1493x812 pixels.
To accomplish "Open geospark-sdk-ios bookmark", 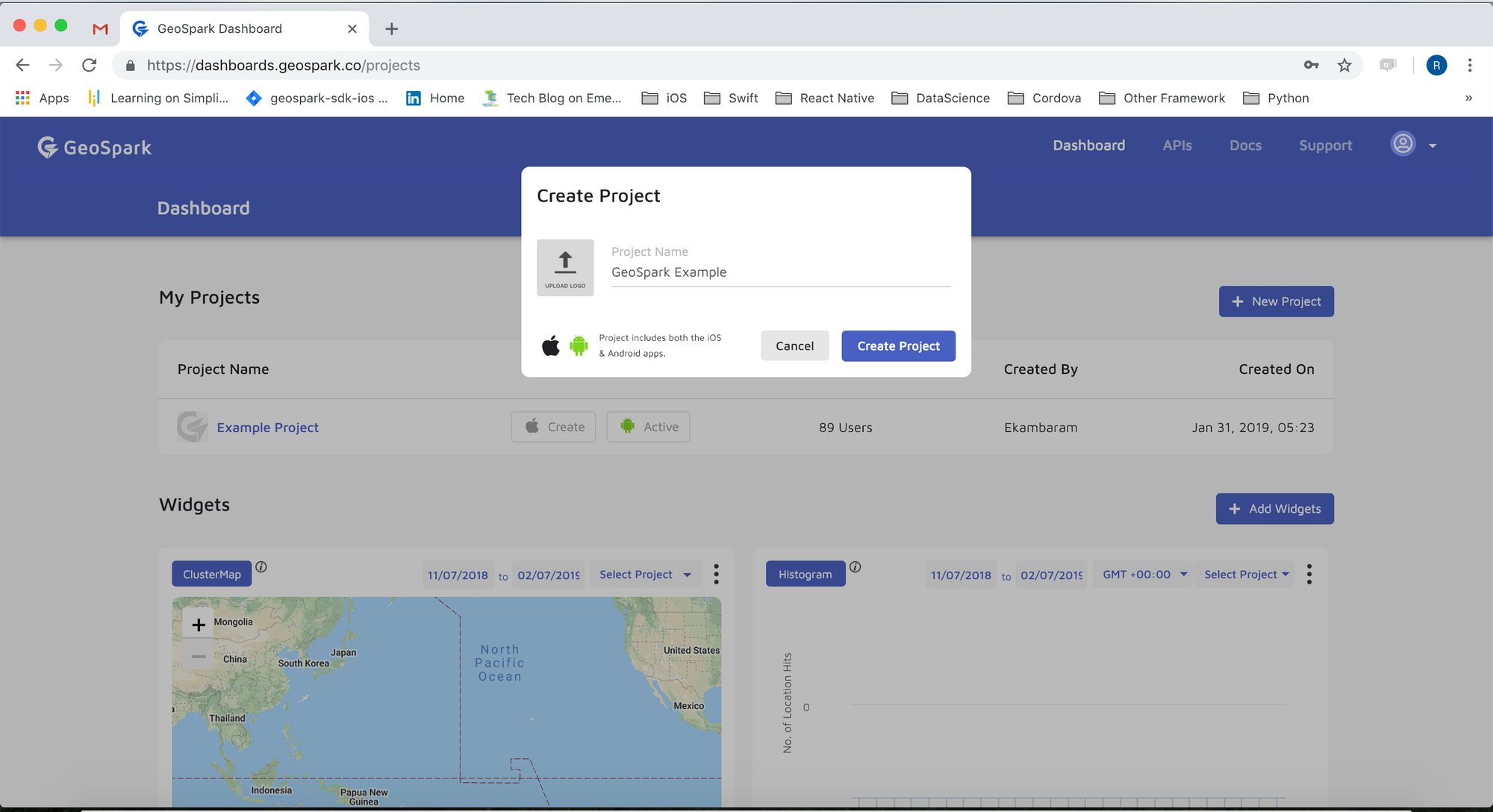I will coord(317,98).
